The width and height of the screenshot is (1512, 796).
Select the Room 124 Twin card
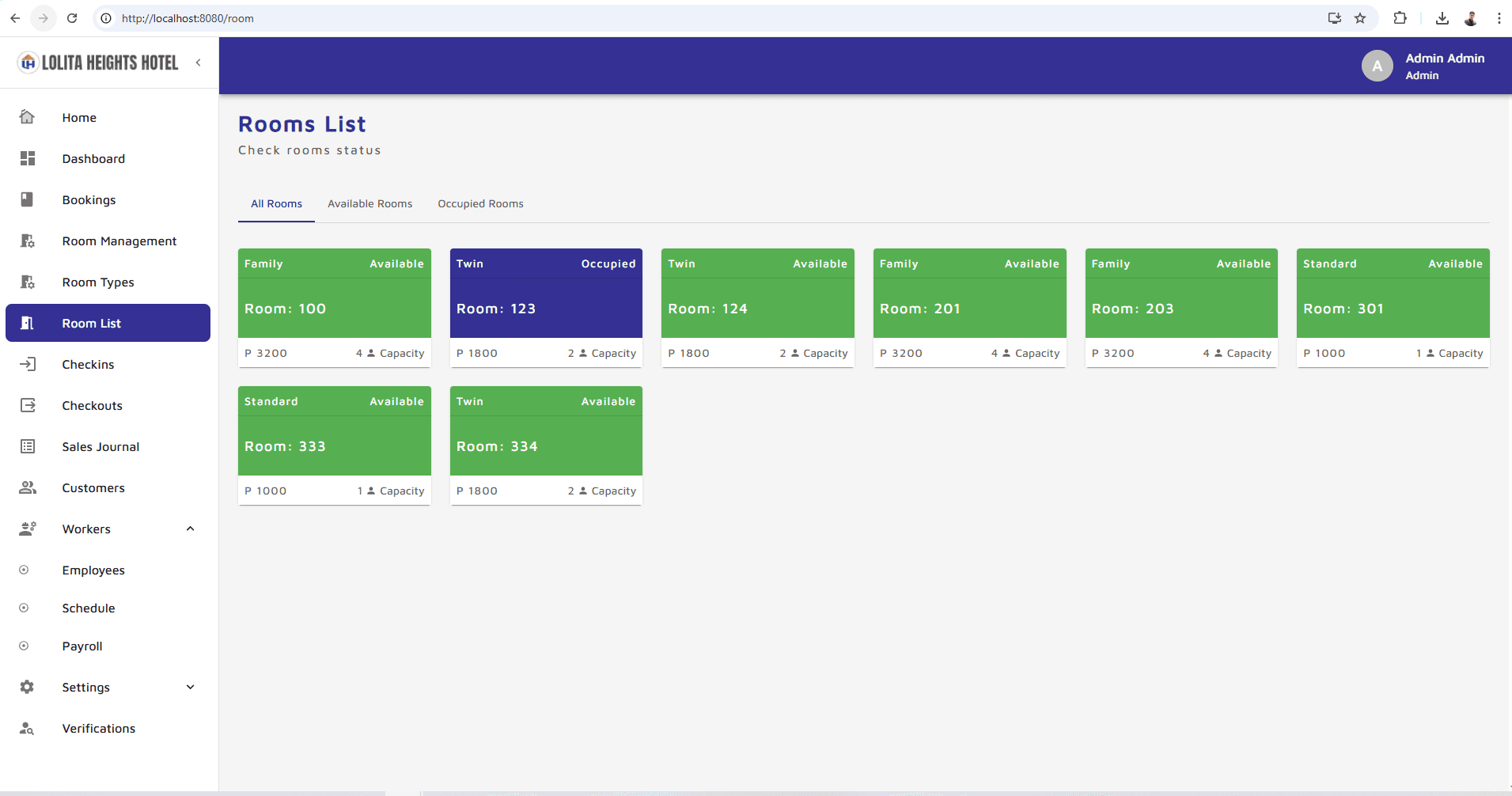click(x=758, y=308)
